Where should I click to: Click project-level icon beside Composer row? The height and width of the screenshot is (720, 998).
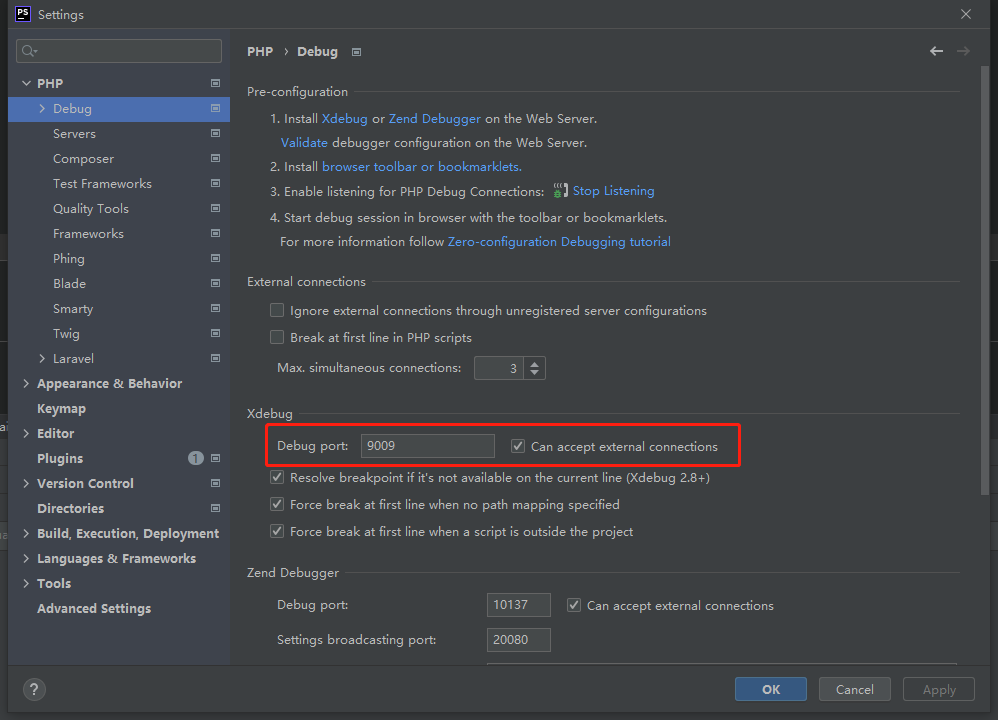click(215, 158)
